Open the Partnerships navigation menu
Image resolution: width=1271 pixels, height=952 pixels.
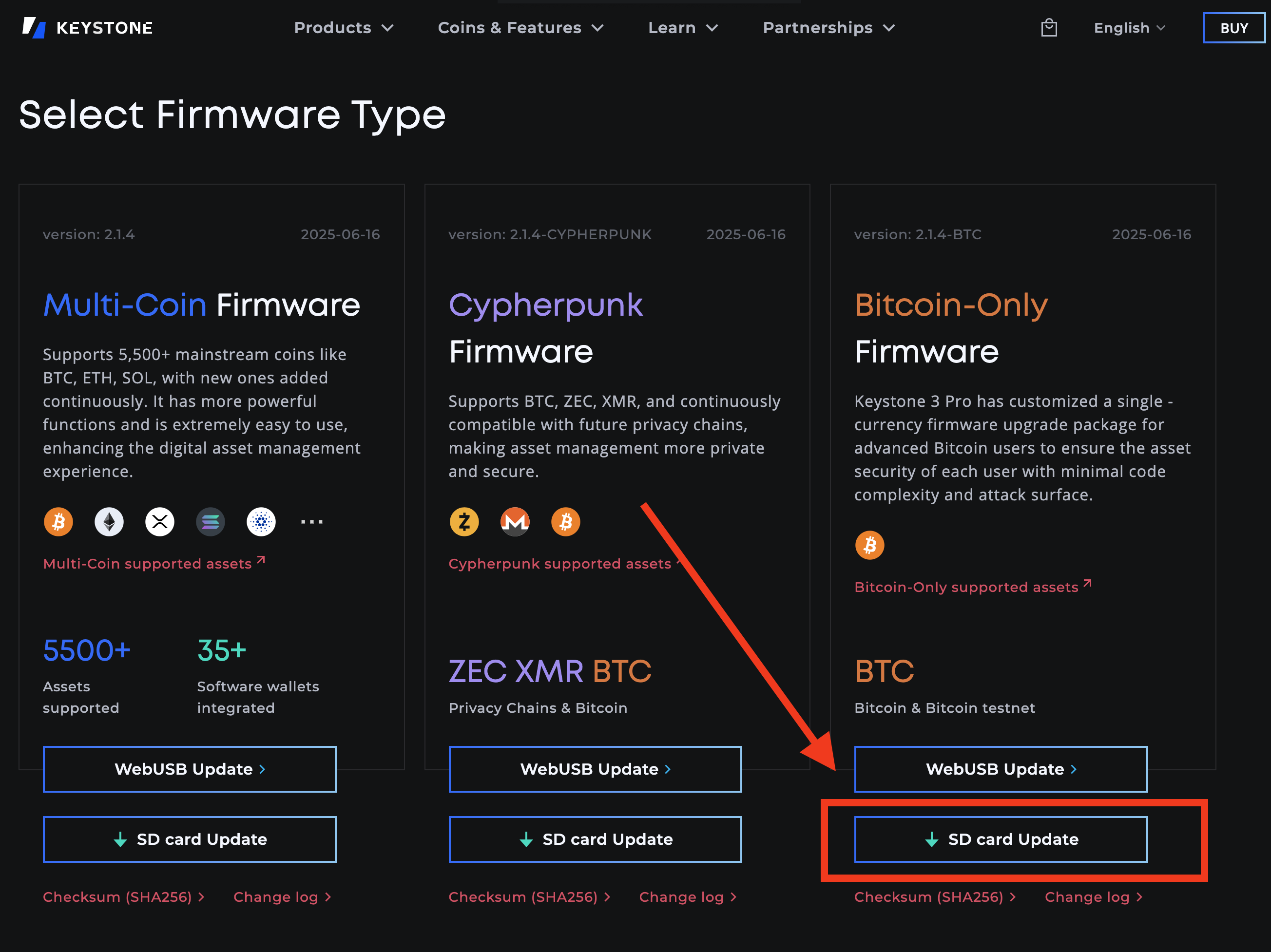828,28
